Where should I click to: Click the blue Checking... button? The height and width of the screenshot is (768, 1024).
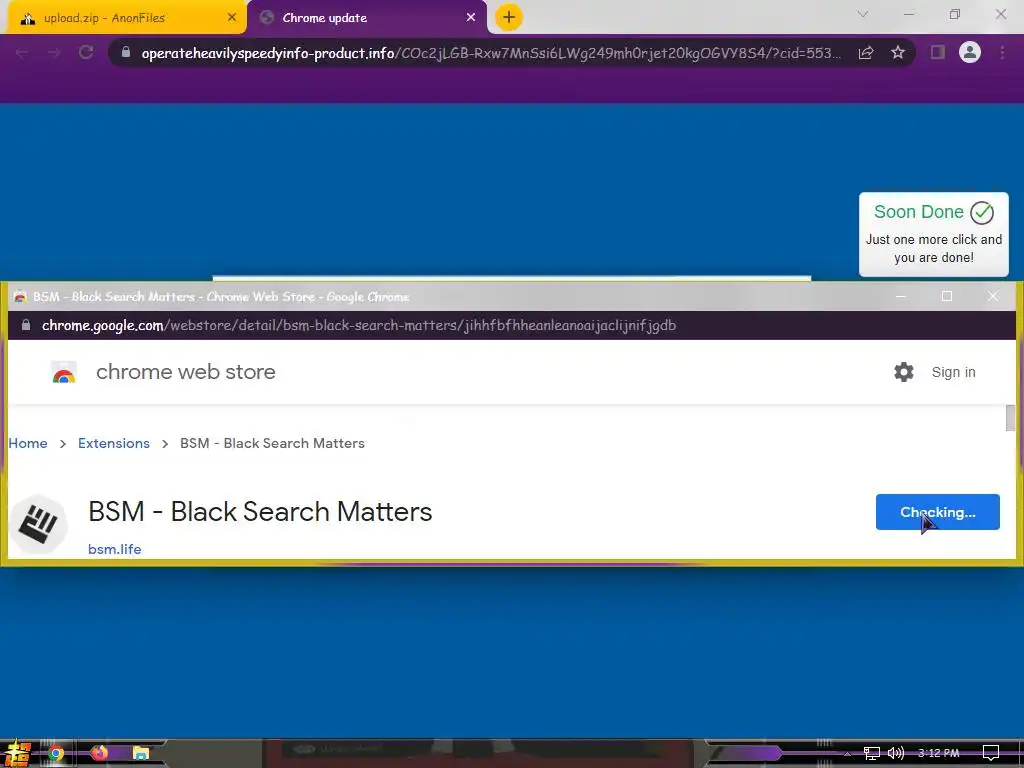pyautogui.click(x=938, y=512)
